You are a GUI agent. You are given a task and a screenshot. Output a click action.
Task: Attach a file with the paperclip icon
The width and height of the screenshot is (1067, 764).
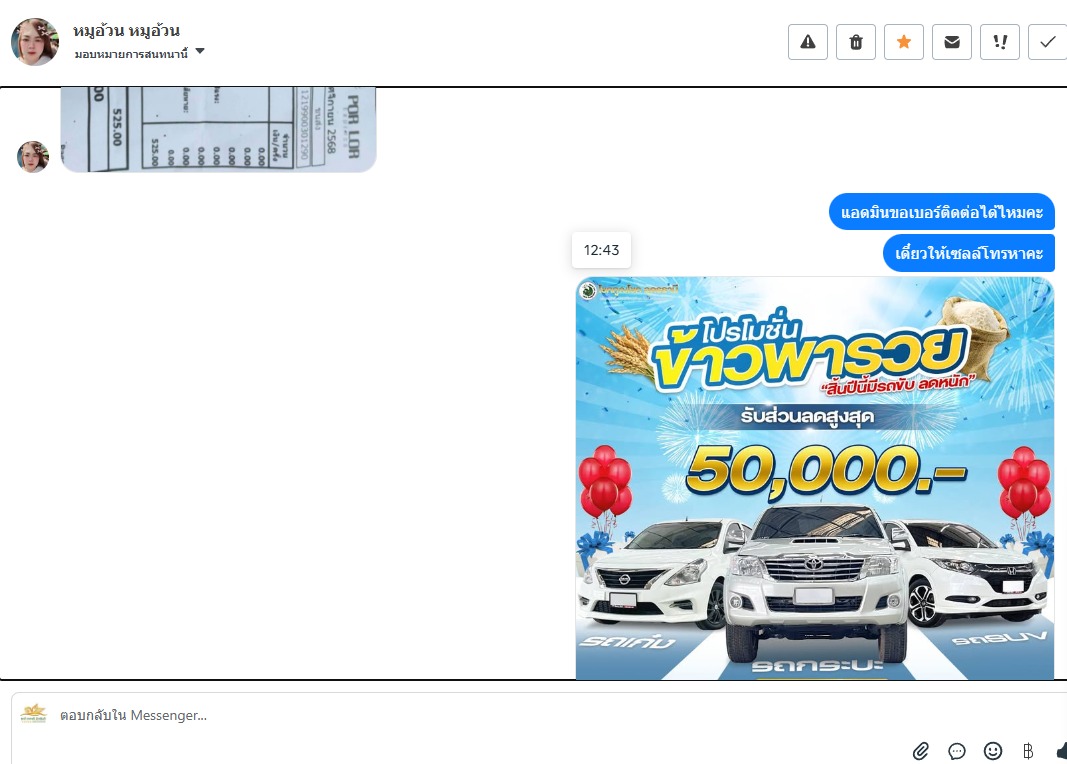(921, 751)
